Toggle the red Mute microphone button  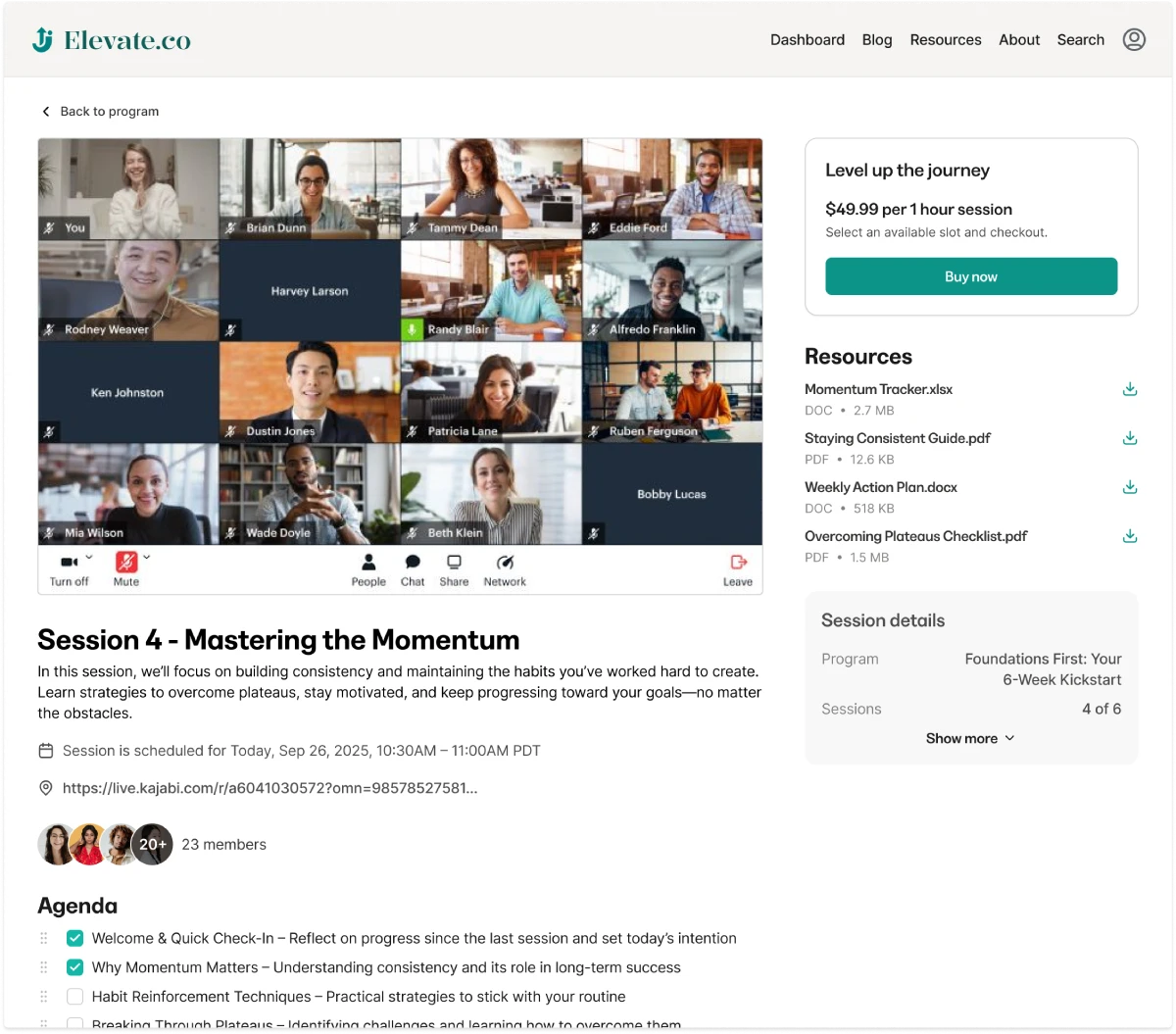(126, 562)
